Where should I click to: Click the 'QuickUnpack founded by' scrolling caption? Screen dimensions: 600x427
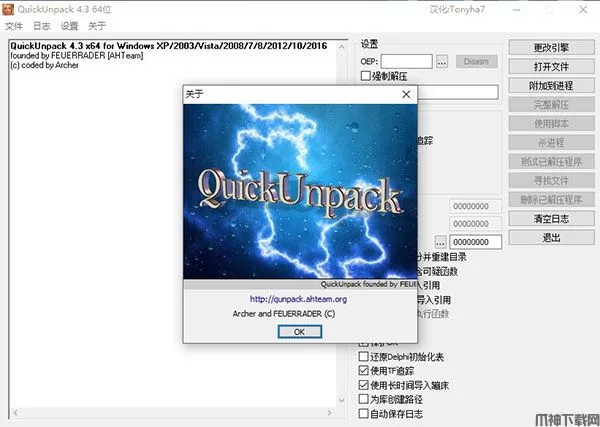369,284
